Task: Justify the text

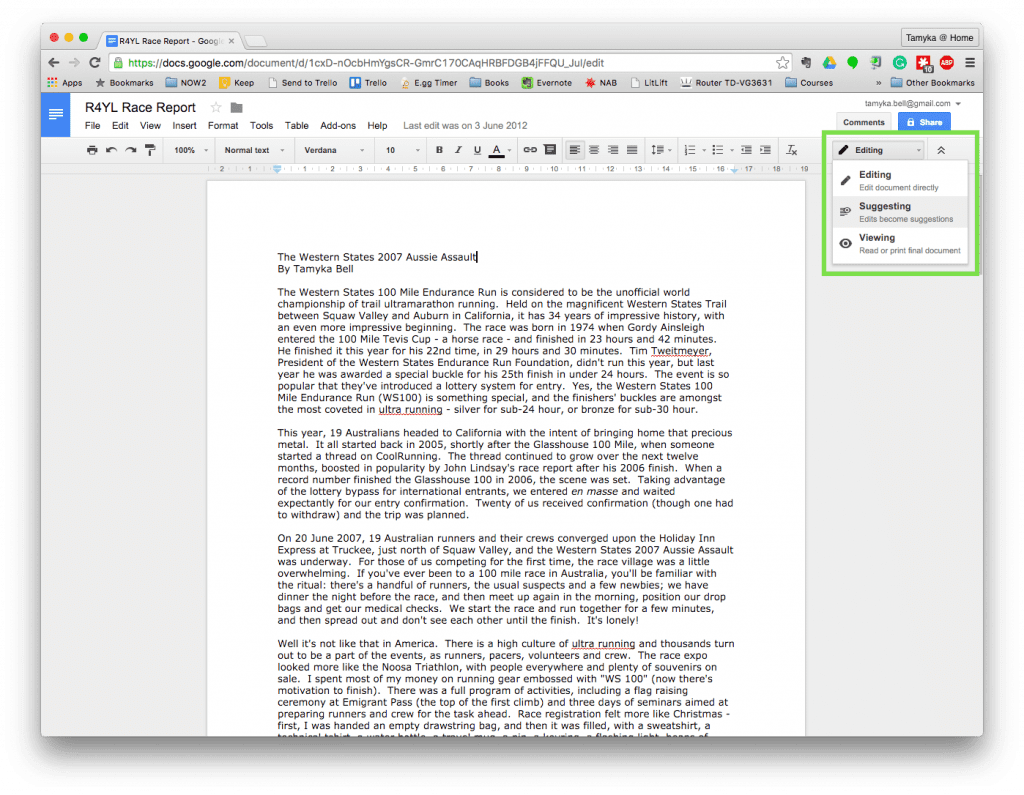Action: (x=632, y=150)
